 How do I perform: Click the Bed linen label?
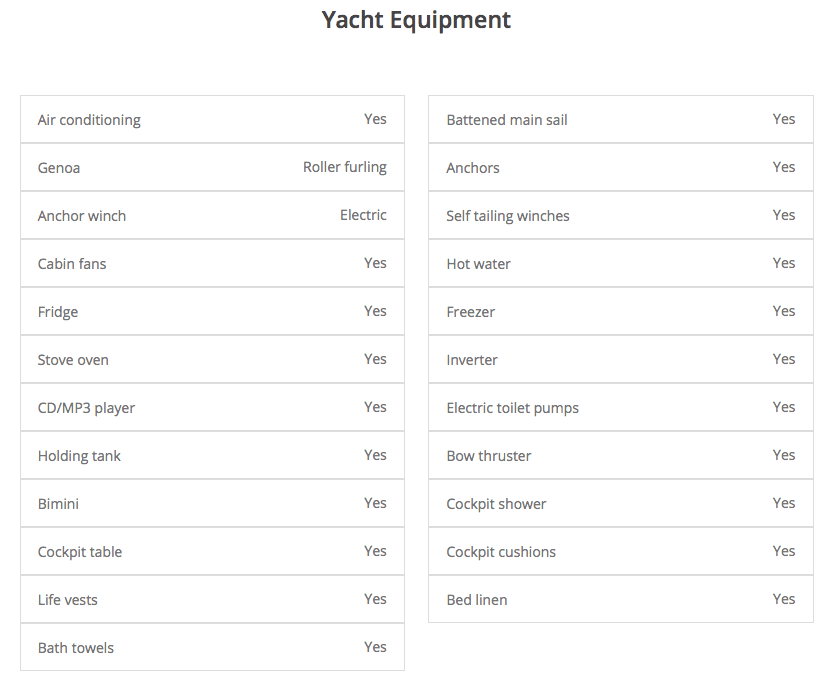tap(477, 600)
